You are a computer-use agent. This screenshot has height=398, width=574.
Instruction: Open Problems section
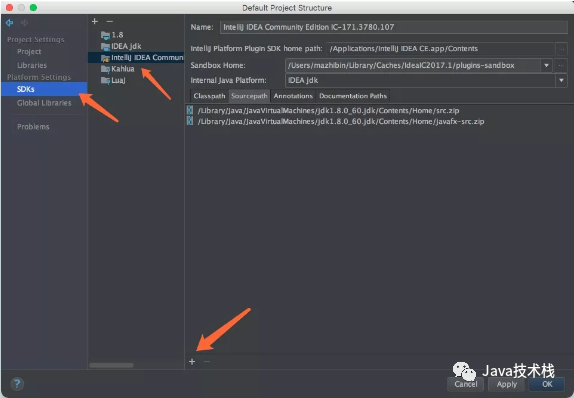33,127
